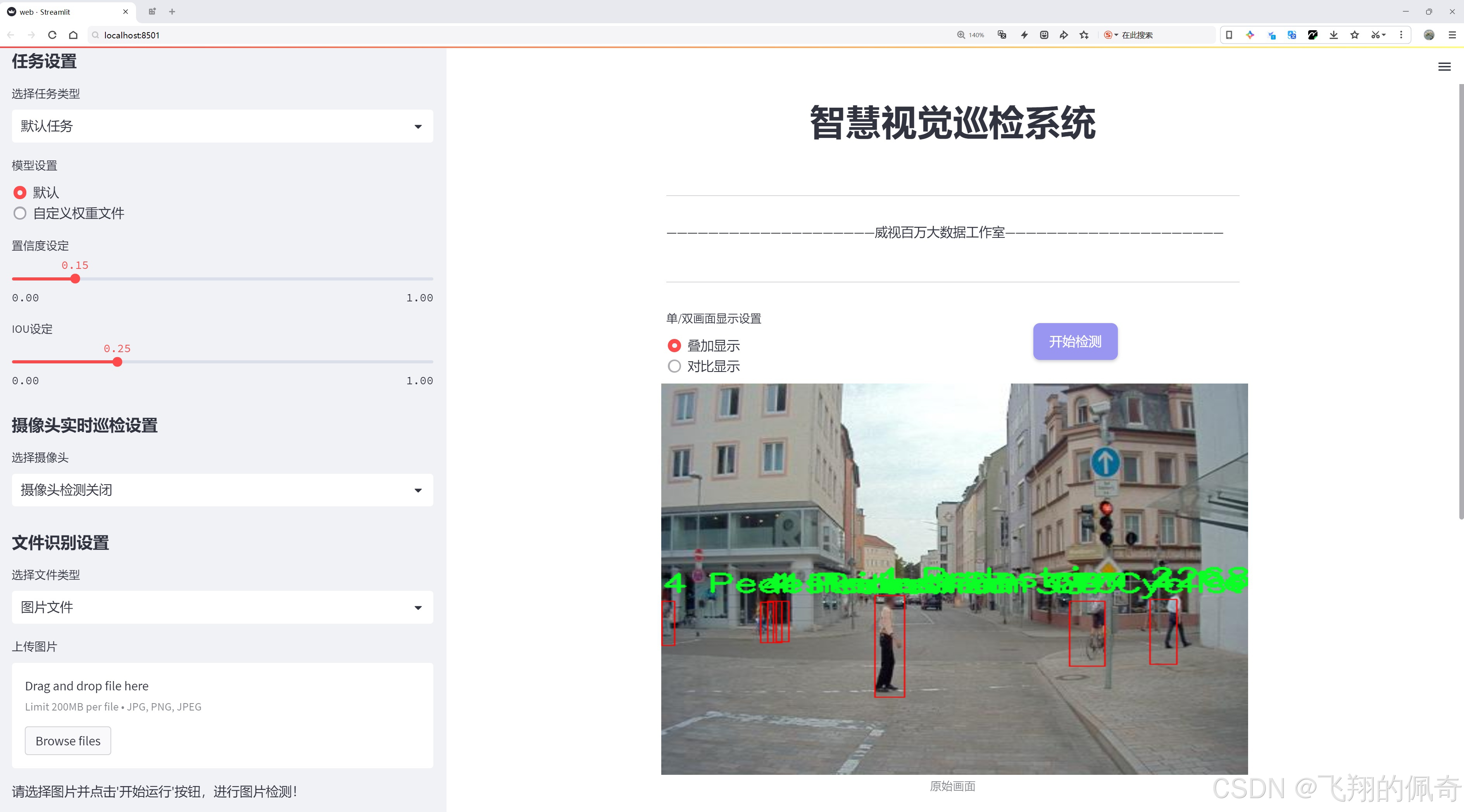Open the 140% zoom level indicator

point(970,34)
